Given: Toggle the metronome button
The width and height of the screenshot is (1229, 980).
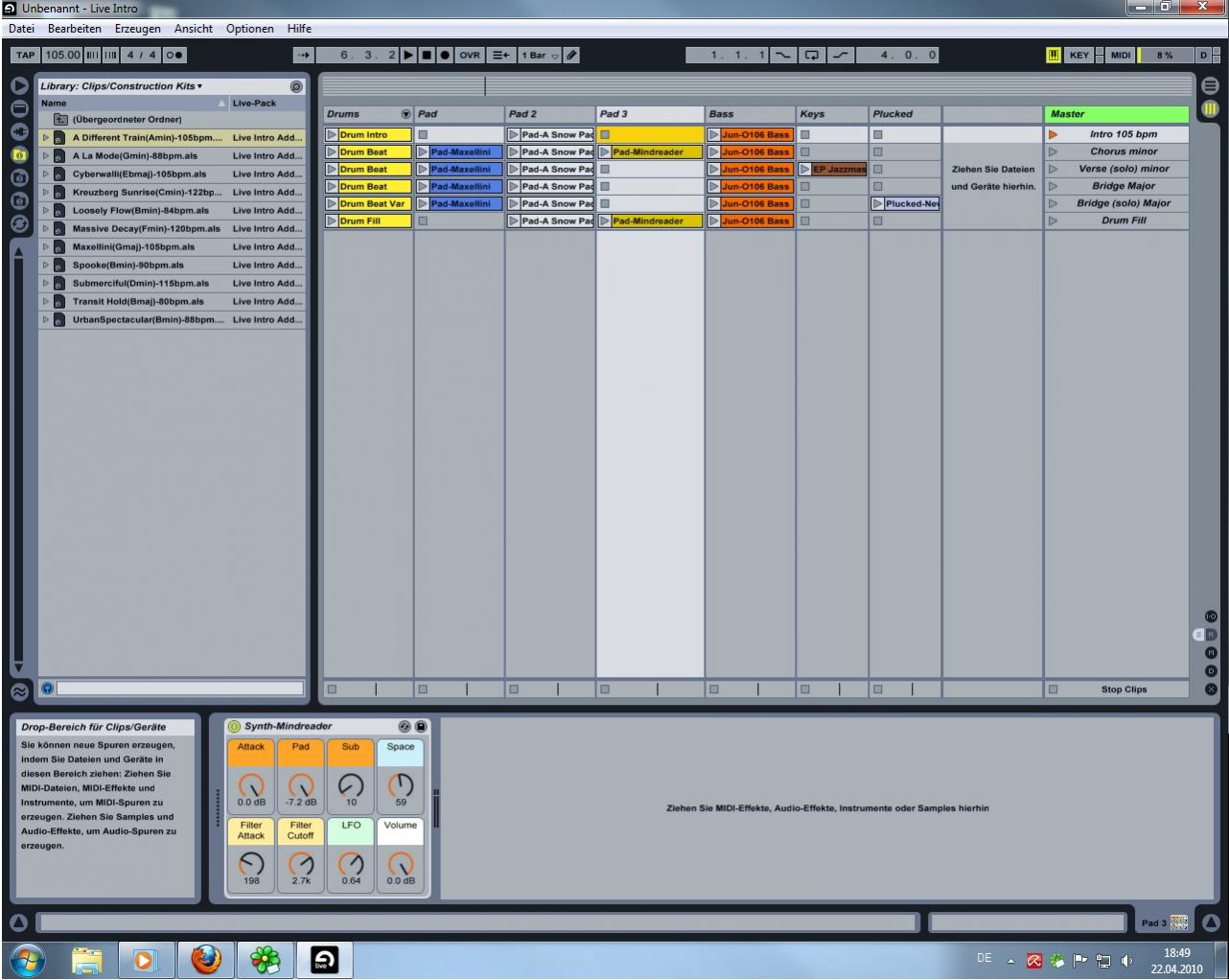Looking at the screenshot, I should [174, 56].
